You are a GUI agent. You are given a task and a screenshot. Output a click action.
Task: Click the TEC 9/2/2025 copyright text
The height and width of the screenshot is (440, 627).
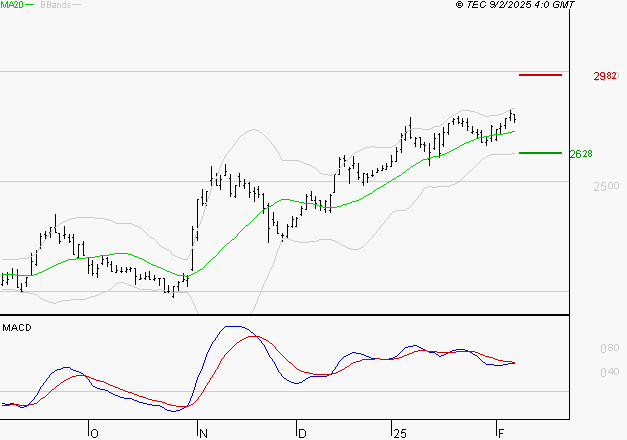[x=515, y=4]
